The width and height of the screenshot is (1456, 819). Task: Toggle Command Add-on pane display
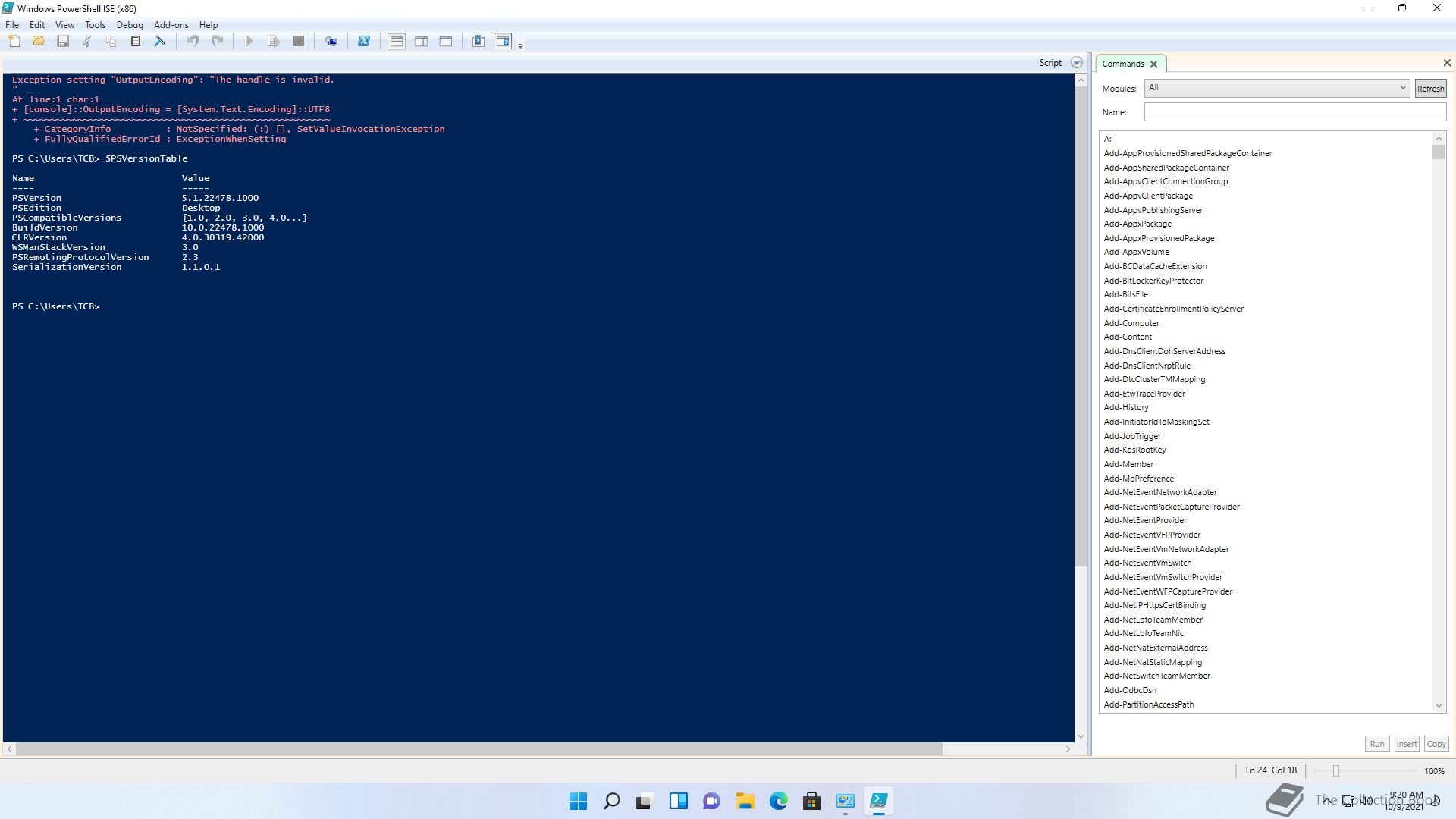click(503, 42)
